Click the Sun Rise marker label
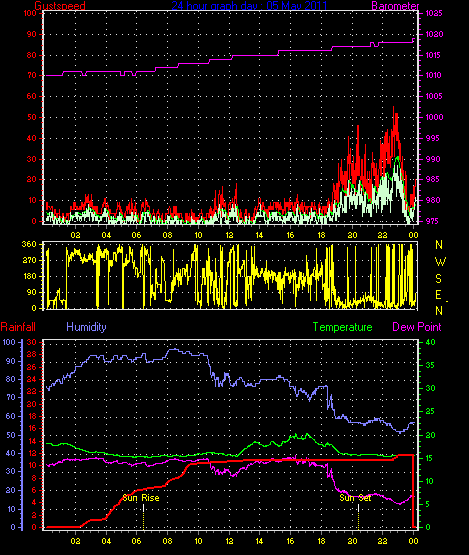The image size is (469, 555). [141, 498]
